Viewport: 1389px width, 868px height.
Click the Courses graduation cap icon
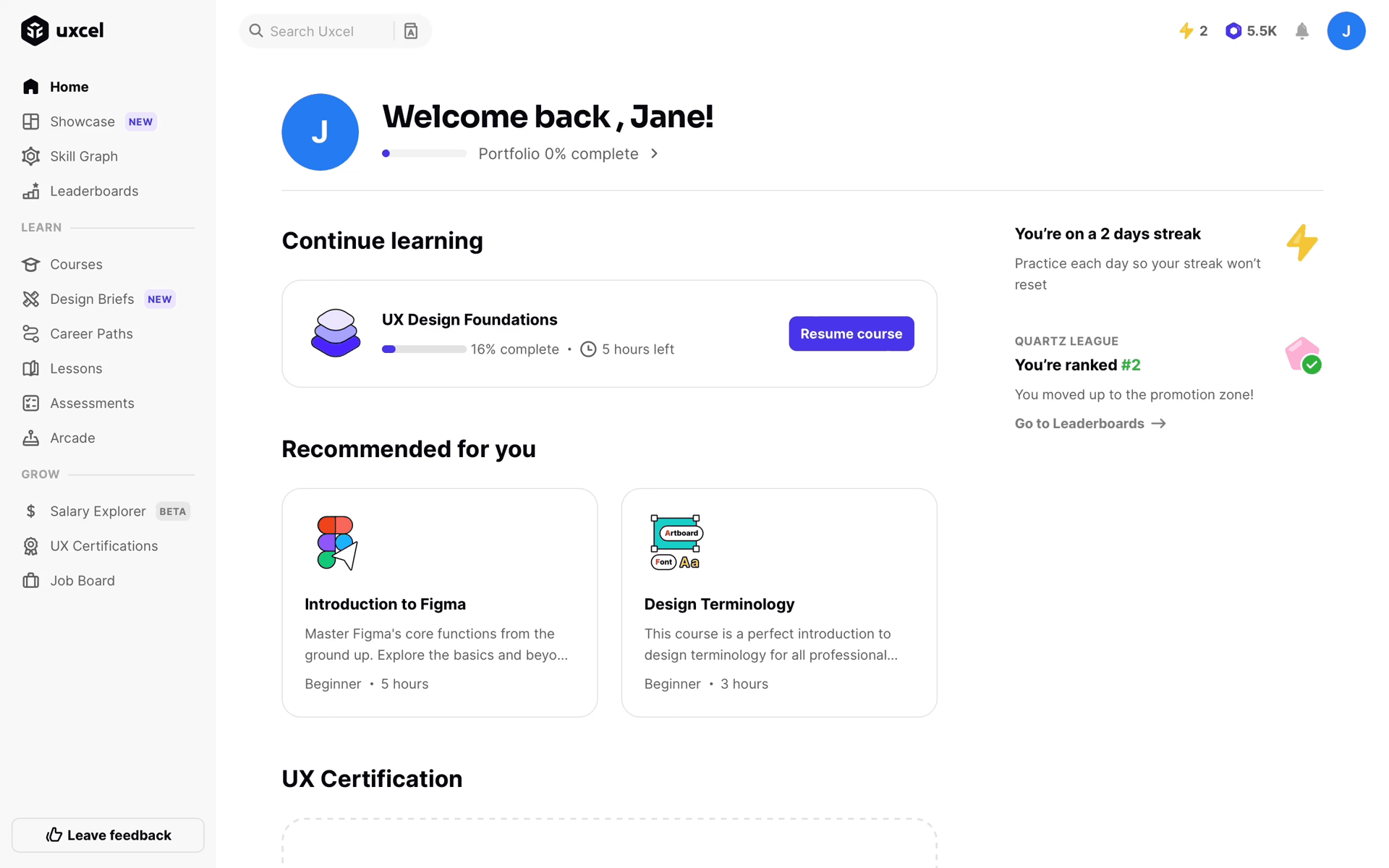click(x=30, y=264)
